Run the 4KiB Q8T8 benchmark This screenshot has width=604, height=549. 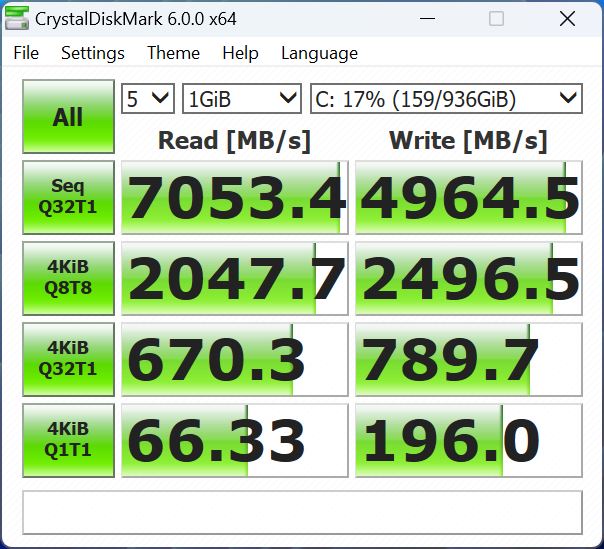(x=68, y=278)
